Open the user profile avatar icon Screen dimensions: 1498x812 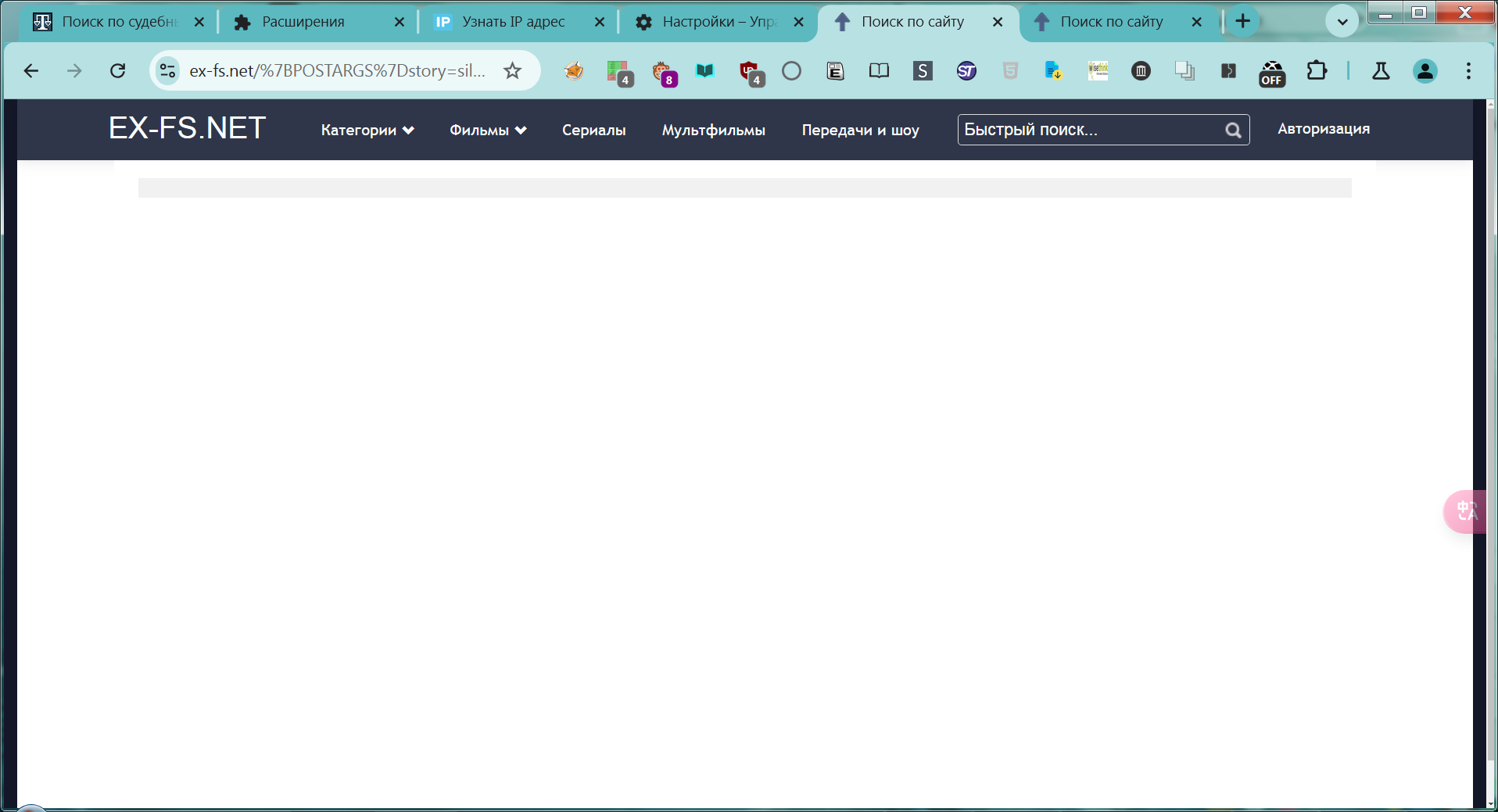tap(1425, 71)
